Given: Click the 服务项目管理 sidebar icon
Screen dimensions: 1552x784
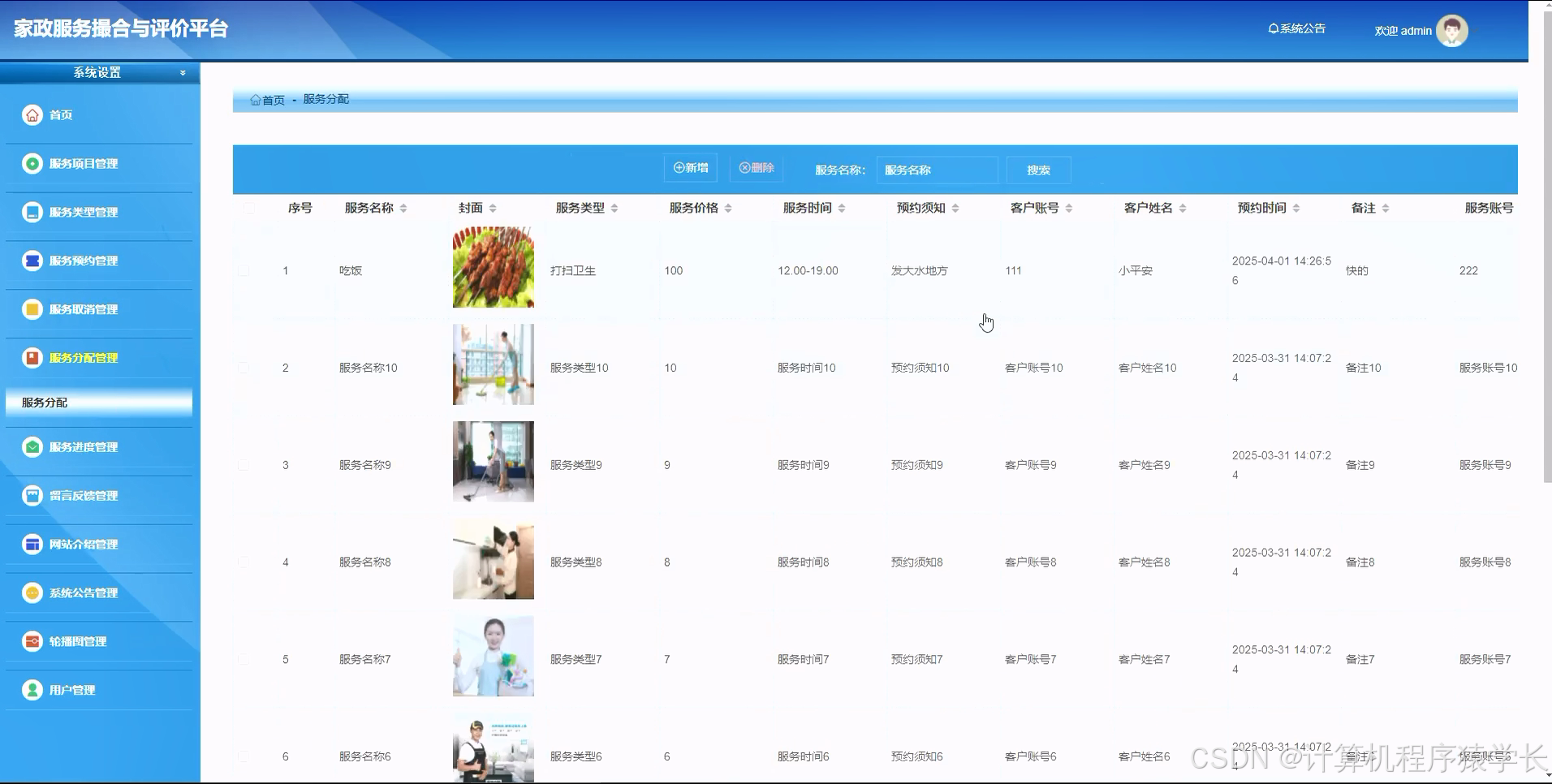Looking at the screenshot, I should (32, 163).
